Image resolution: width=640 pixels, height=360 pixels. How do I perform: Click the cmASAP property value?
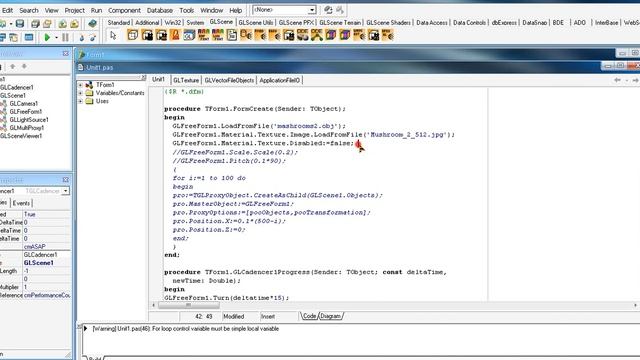click(47, 247)
